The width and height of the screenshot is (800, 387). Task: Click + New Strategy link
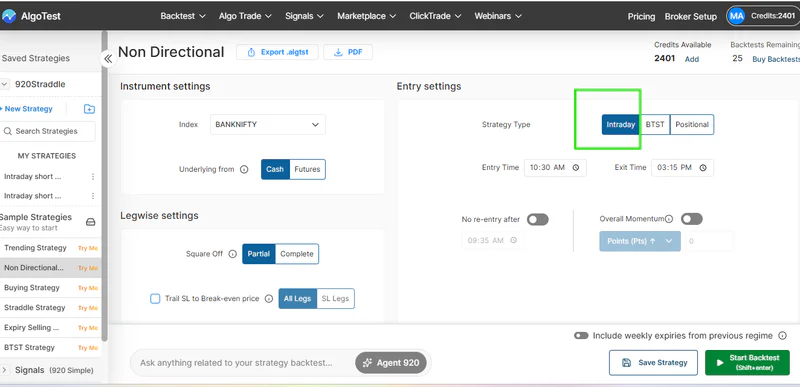click(x=27, y=109)
